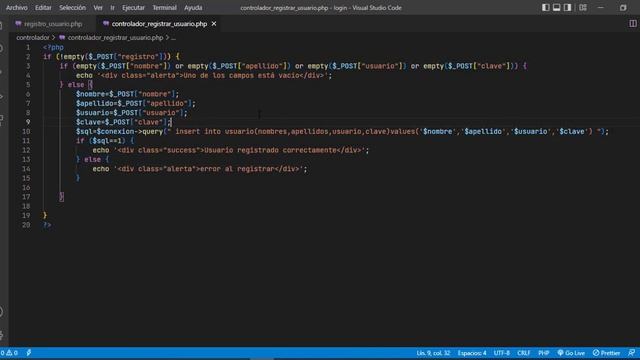The width and height of the screenshot is (640, 360).
Task: Click line number 10 in the gutter
Action: click(x=26, y=131)
